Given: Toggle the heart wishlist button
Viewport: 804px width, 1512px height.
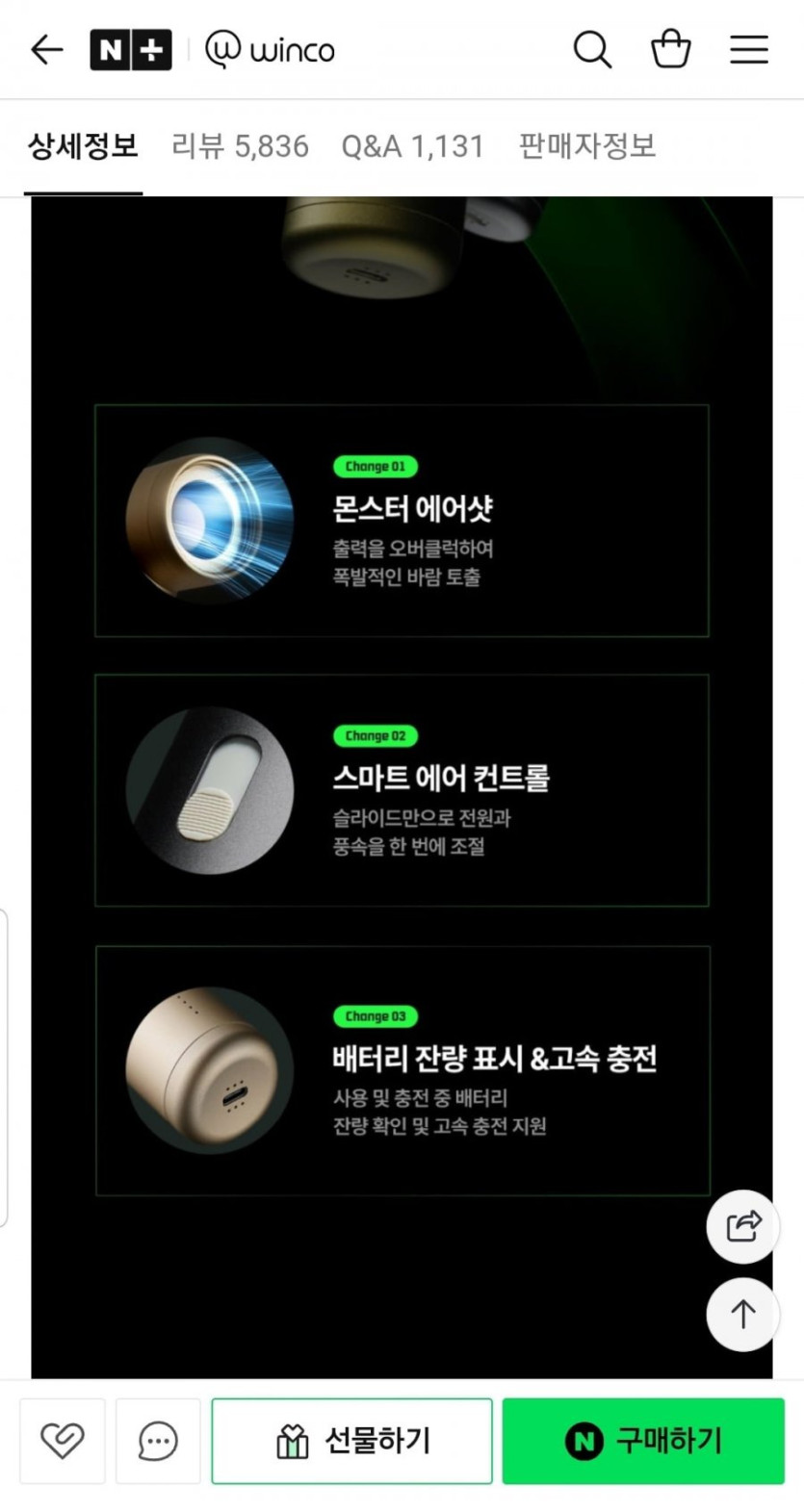Looking at the screenshot, I should pyautogui.click(x=63, y=1441).
